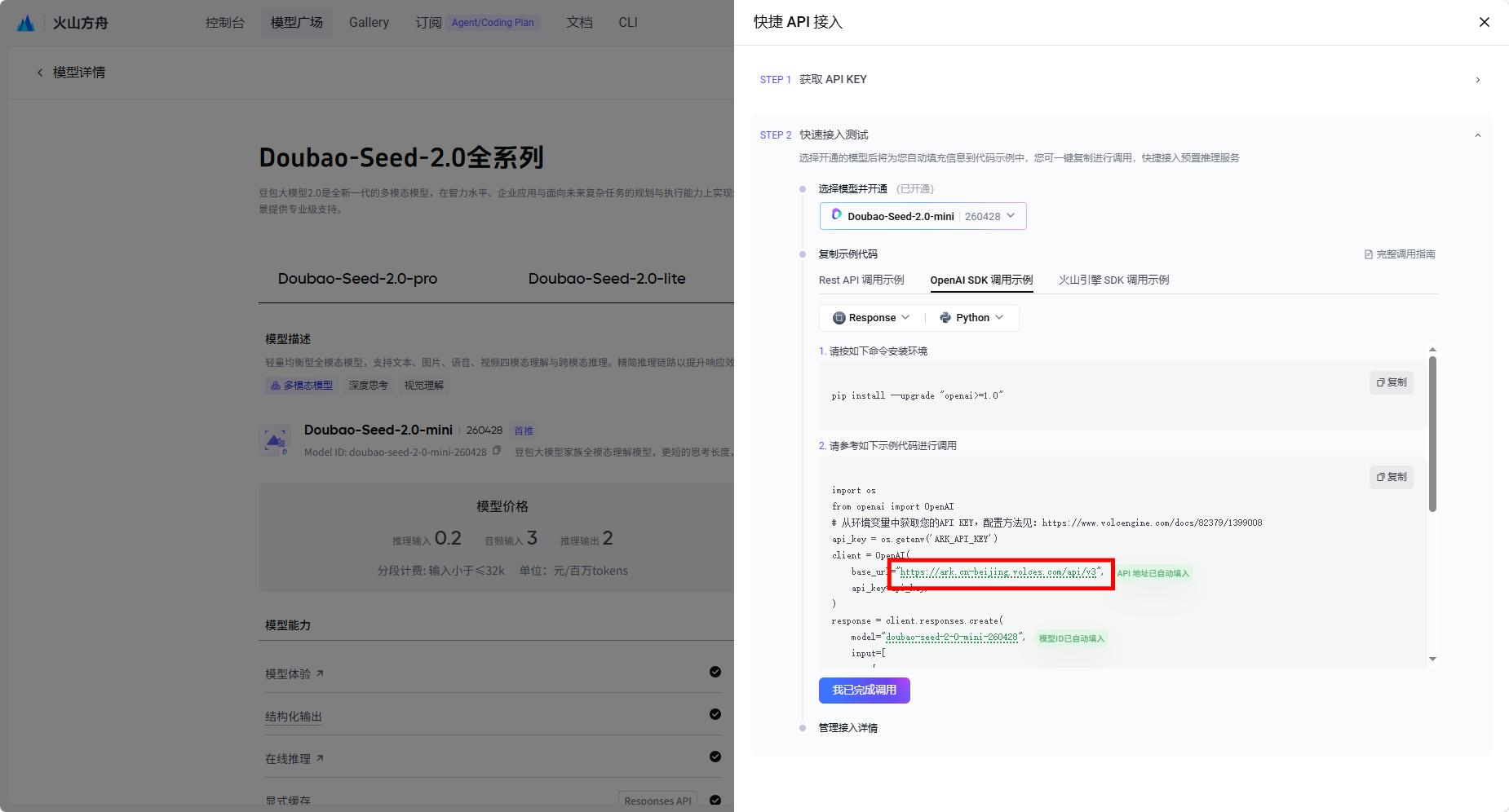The width and height of the screenshot is (1509, 812).
Task: Select the OpenAI SDK 调用示例 tab
Action: [981, 280]
